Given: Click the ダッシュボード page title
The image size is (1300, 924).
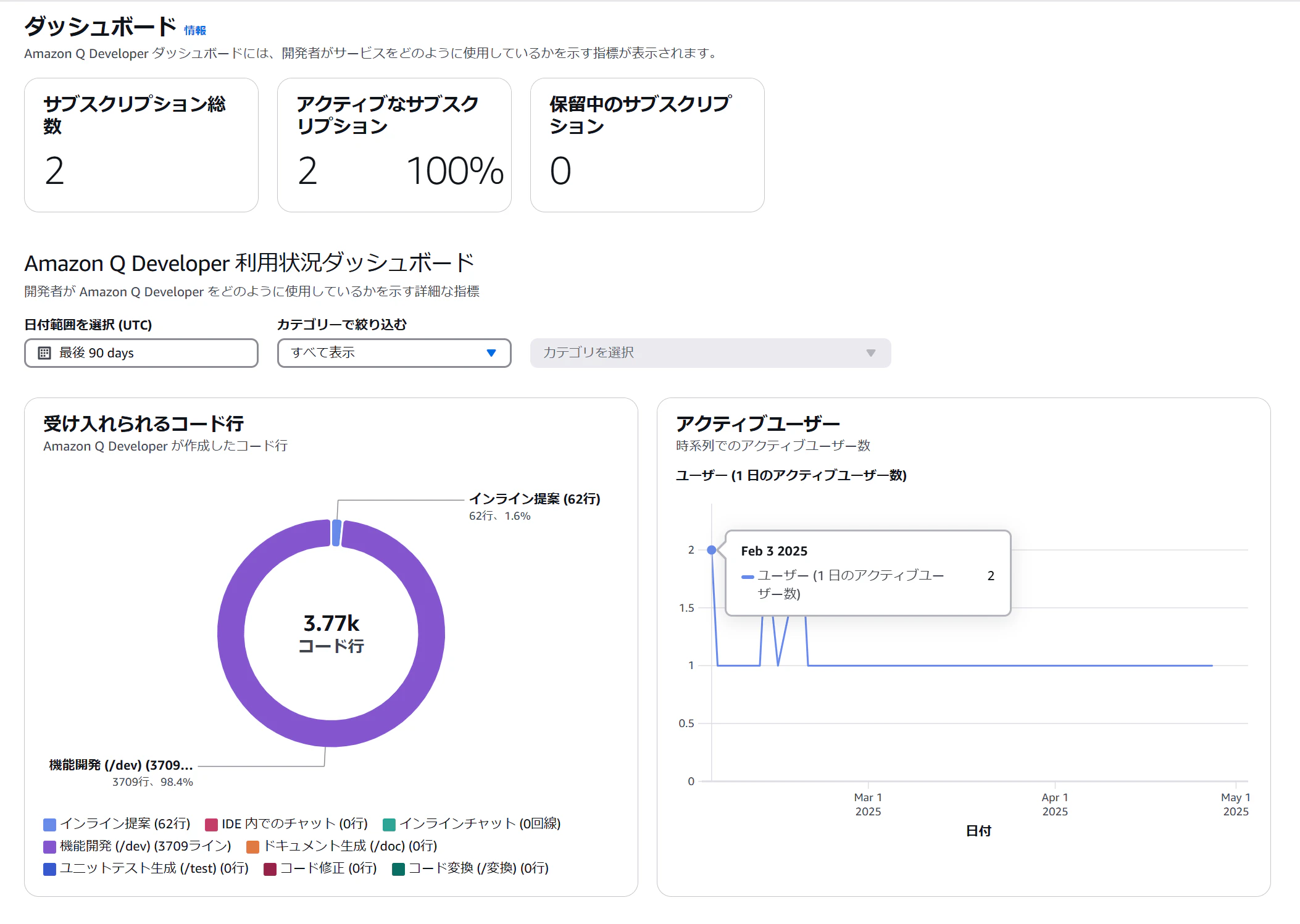Looking at the screenshot, I should [x=101, y=27].
